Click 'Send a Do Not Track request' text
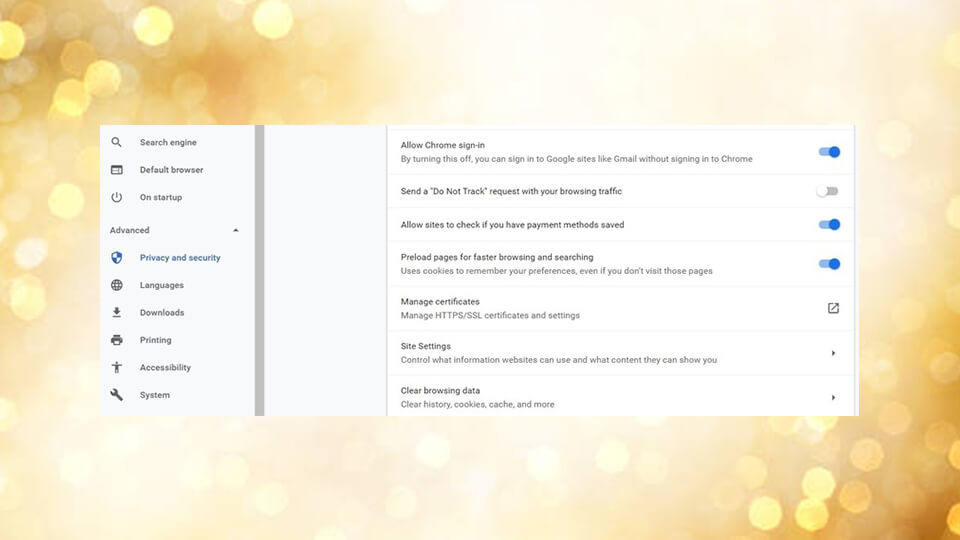The width and height of the screenshot is (960, 540). pyautogui.click(x=511, y=192)
